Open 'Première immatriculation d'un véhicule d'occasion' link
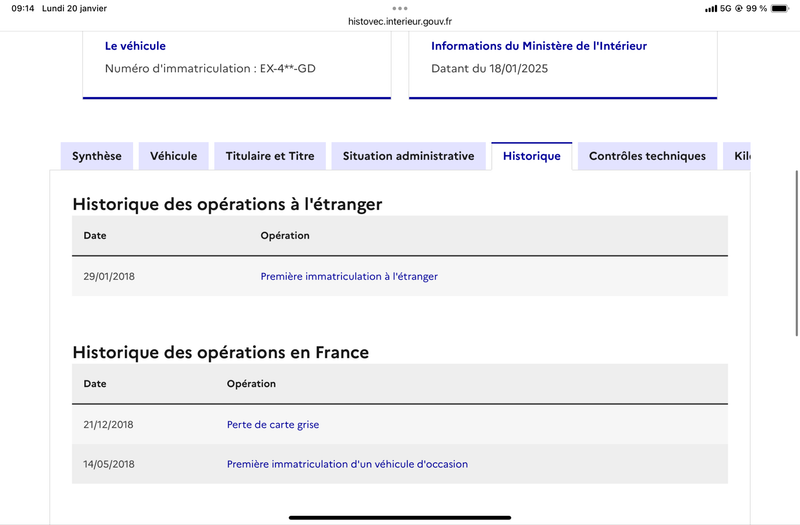This screenshot has height=525, width=800. (x=347, y=464)
